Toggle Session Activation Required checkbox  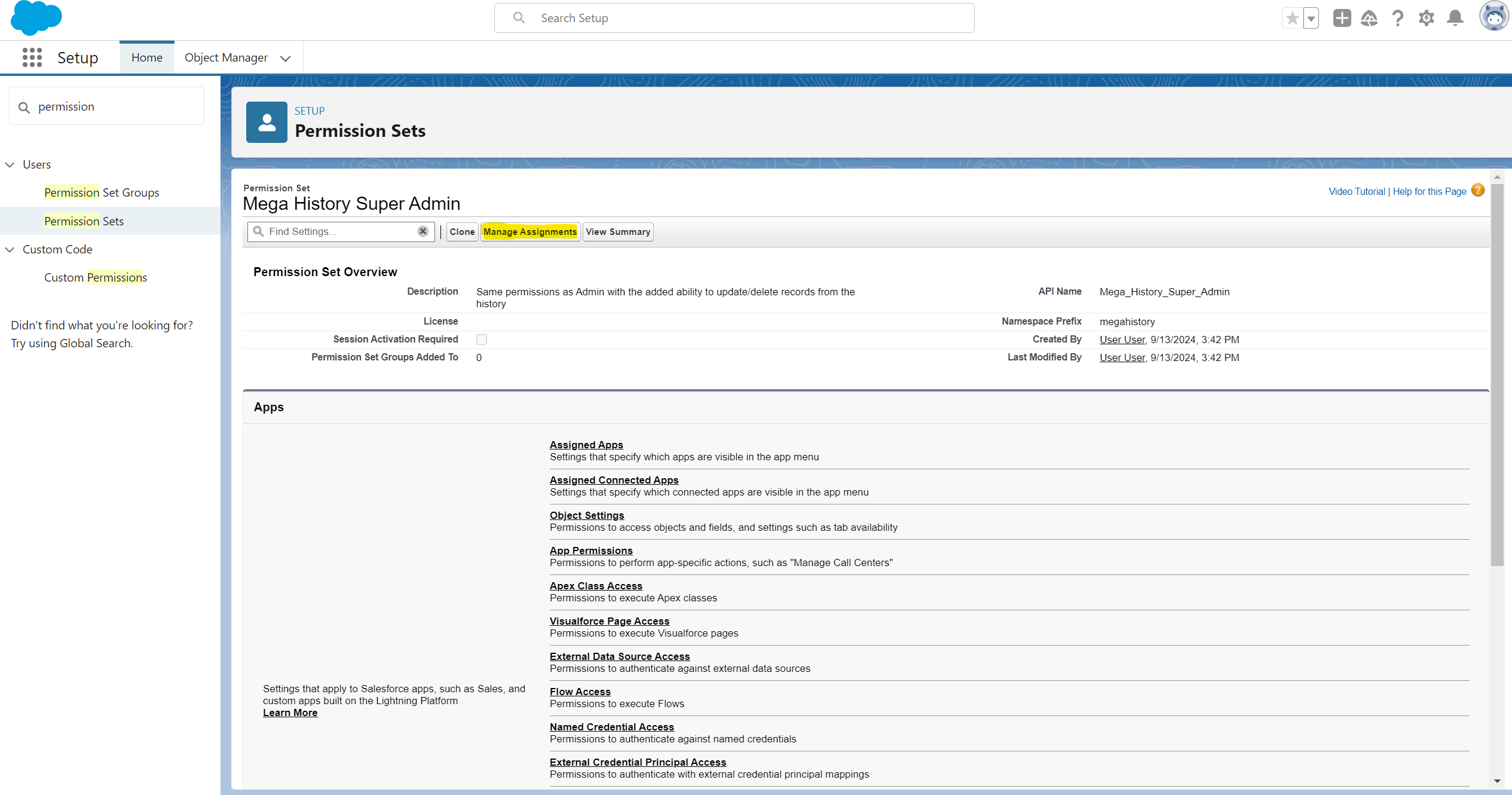482,340
